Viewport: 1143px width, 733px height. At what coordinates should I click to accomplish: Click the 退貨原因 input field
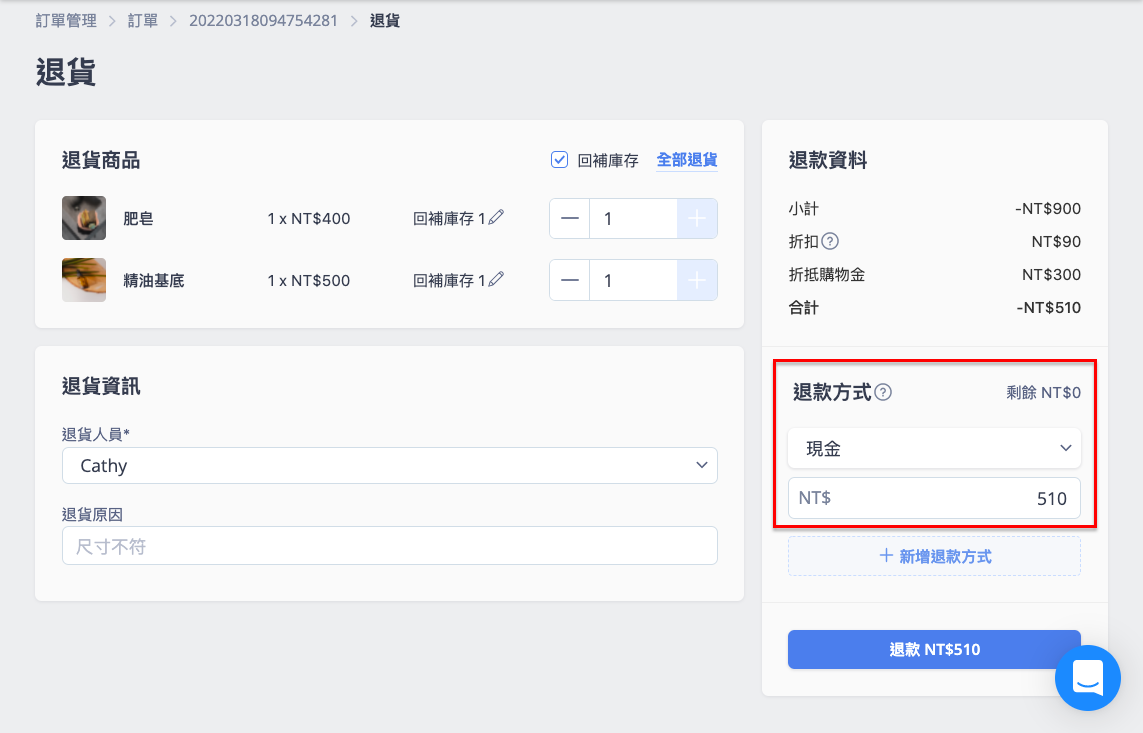coord(390,546)
